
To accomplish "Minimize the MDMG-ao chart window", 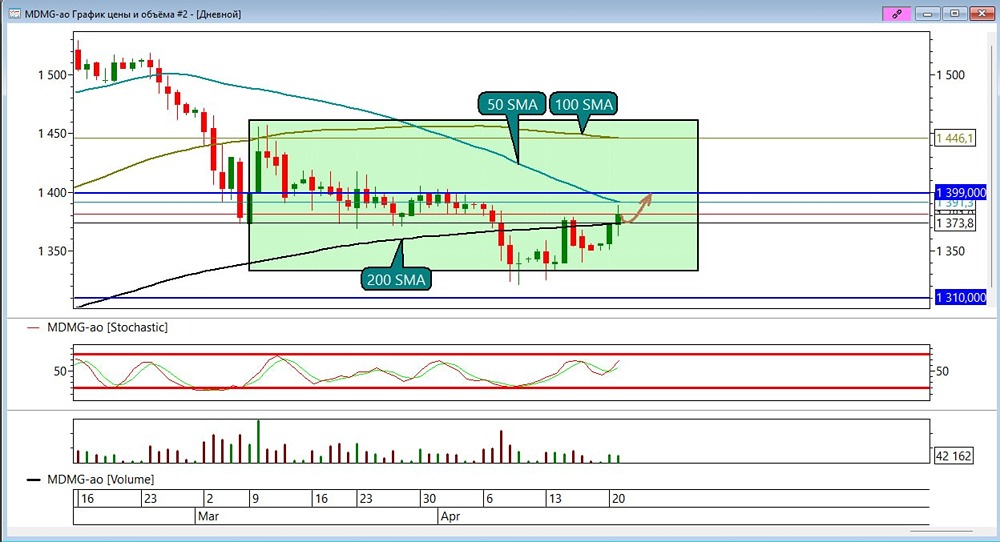I will [x=927, y=13].
